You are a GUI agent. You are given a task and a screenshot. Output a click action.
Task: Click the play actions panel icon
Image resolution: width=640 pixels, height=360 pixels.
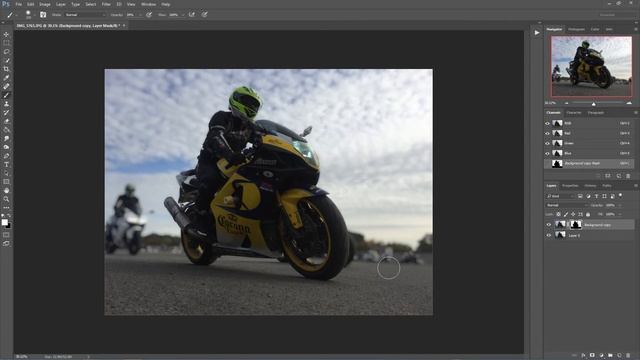pos(537,33)
